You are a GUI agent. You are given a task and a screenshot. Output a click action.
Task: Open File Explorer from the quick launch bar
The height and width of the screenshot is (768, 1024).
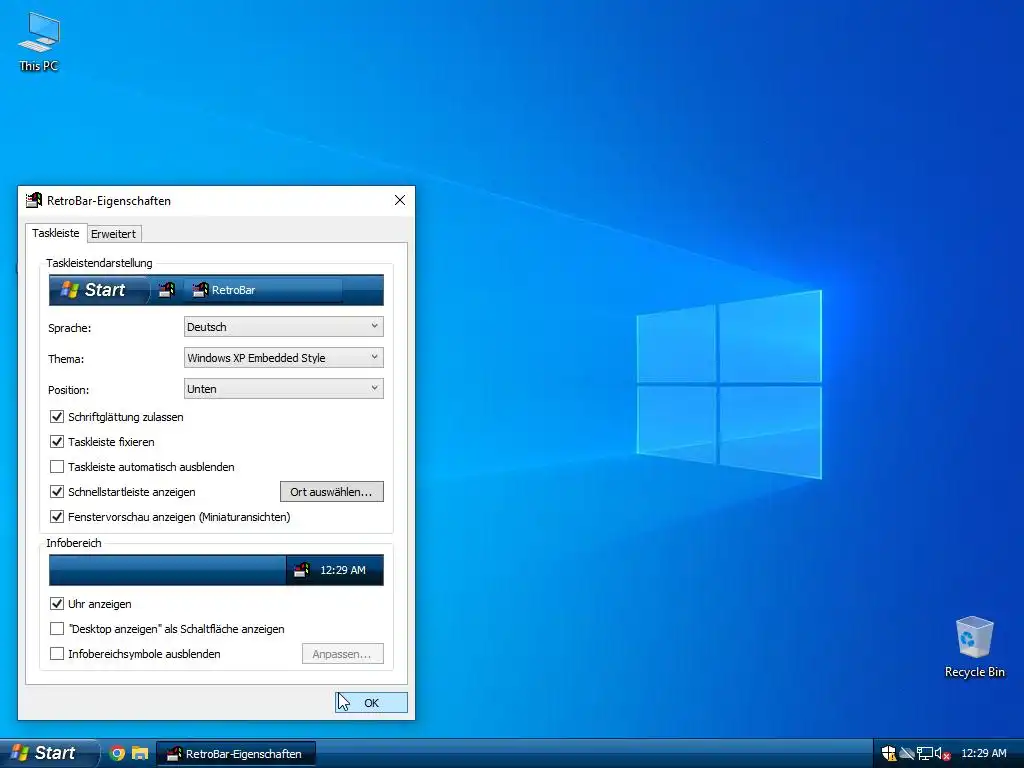click(x=140, y=753)
